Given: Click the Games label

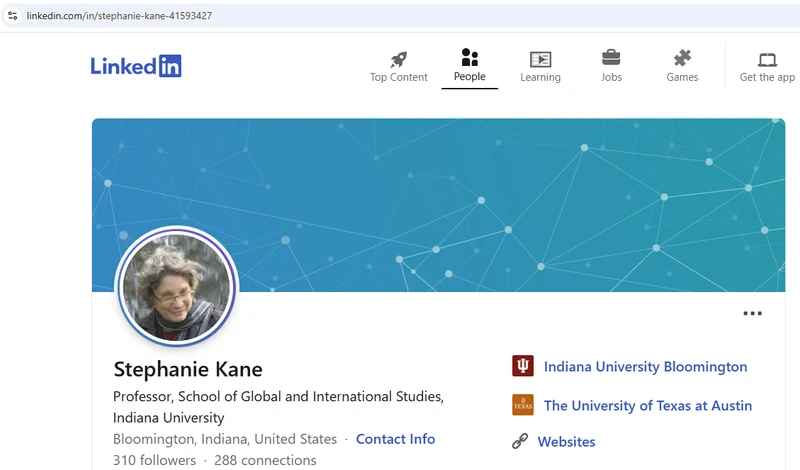Looking at the screenshot, I should coord(682,77).
